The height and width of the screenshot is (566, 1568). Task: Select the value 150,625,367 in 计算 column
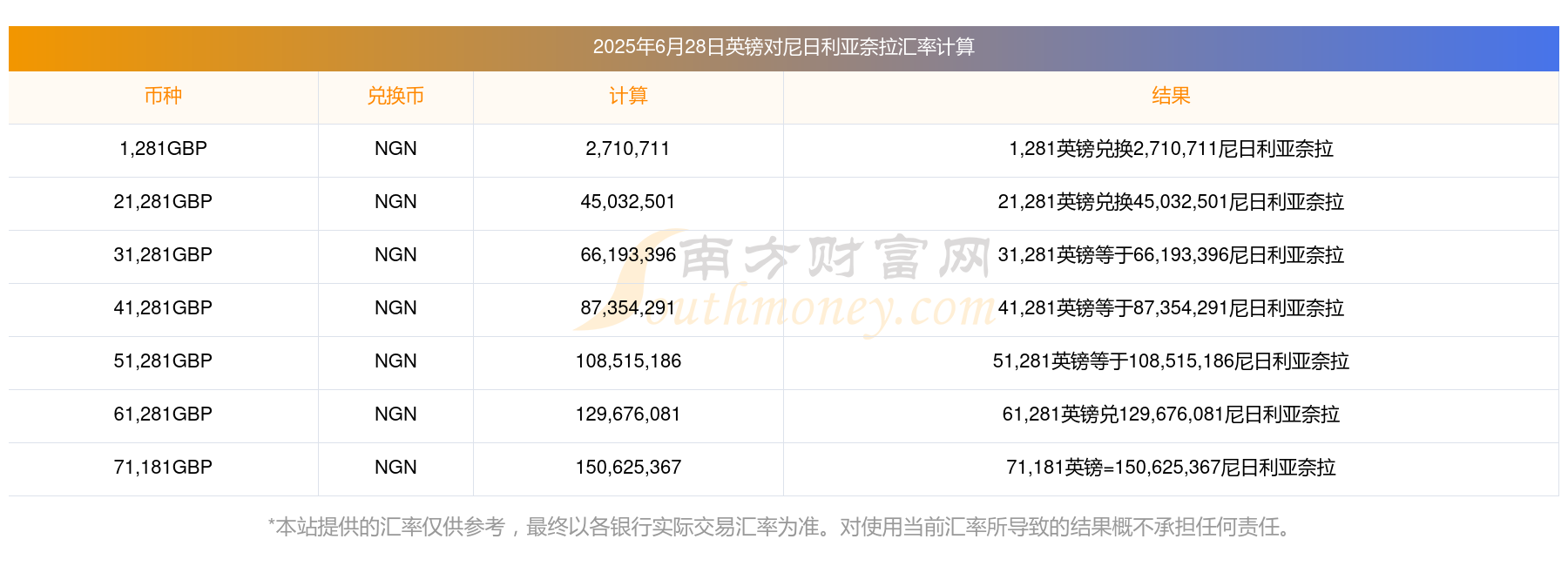click(628, 468)
